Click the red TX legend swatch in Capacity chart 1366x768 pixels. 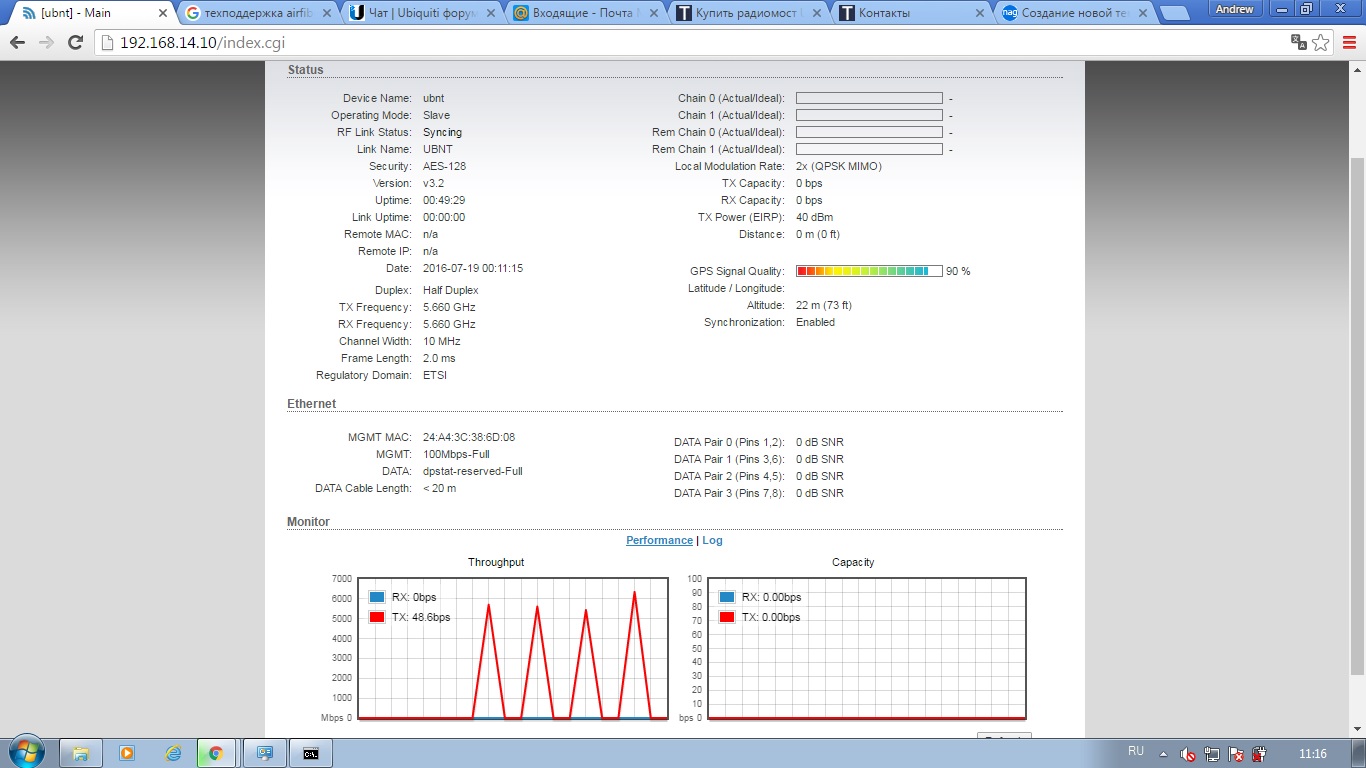coord(727,617)
